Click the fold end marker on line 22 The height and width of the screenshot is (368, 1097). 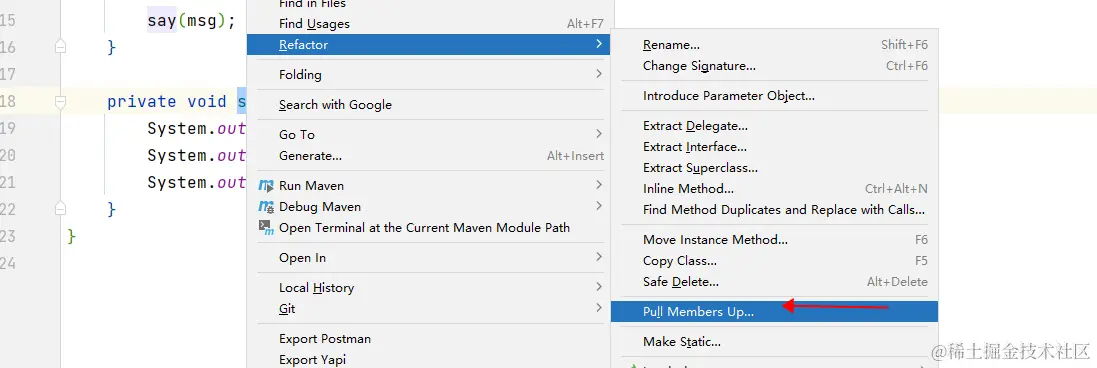pos(61,208)
